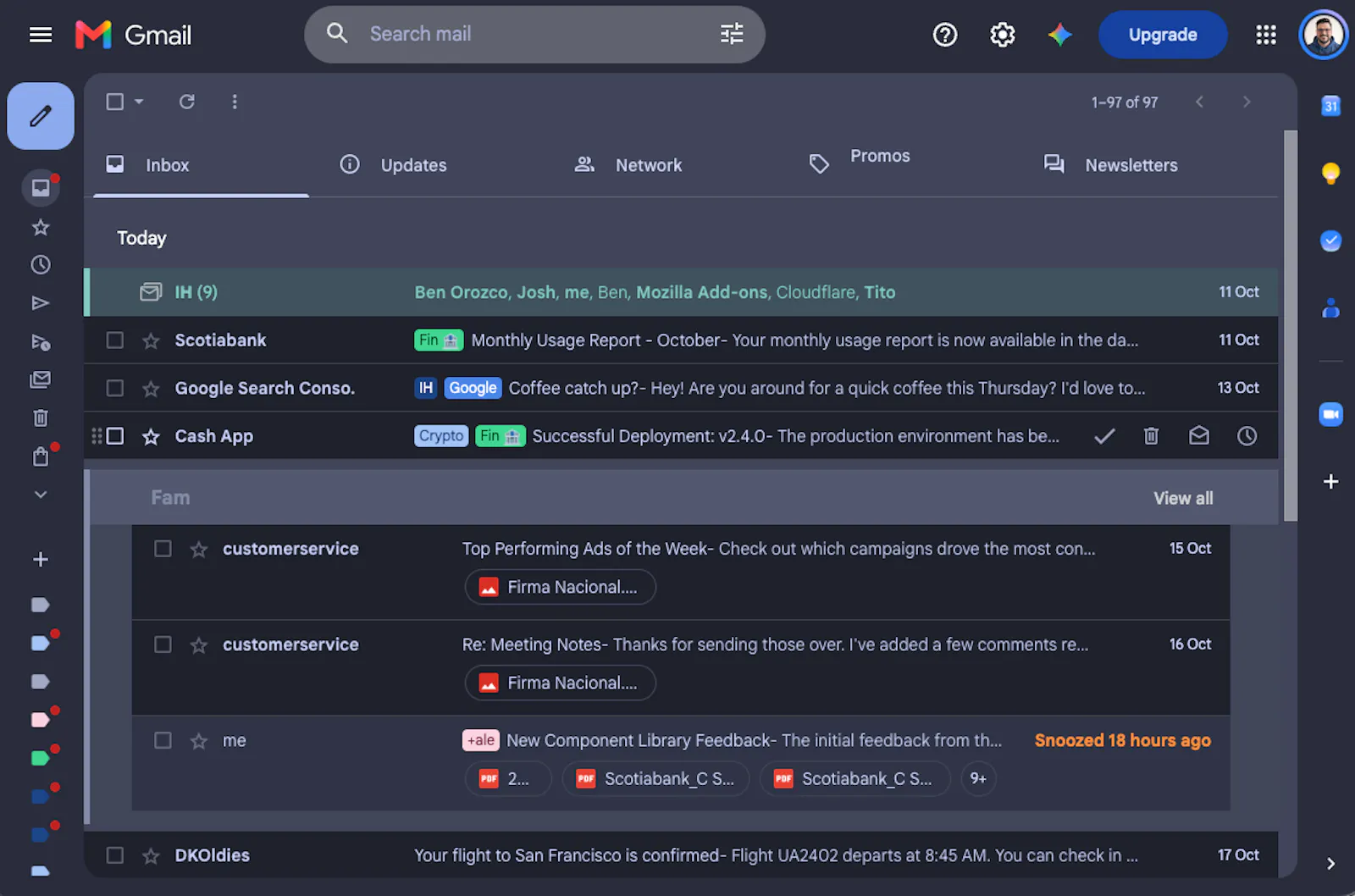Focus the Search mail field
The height and width of the screenshot is (896, 1355).
(x=535, y=34)
